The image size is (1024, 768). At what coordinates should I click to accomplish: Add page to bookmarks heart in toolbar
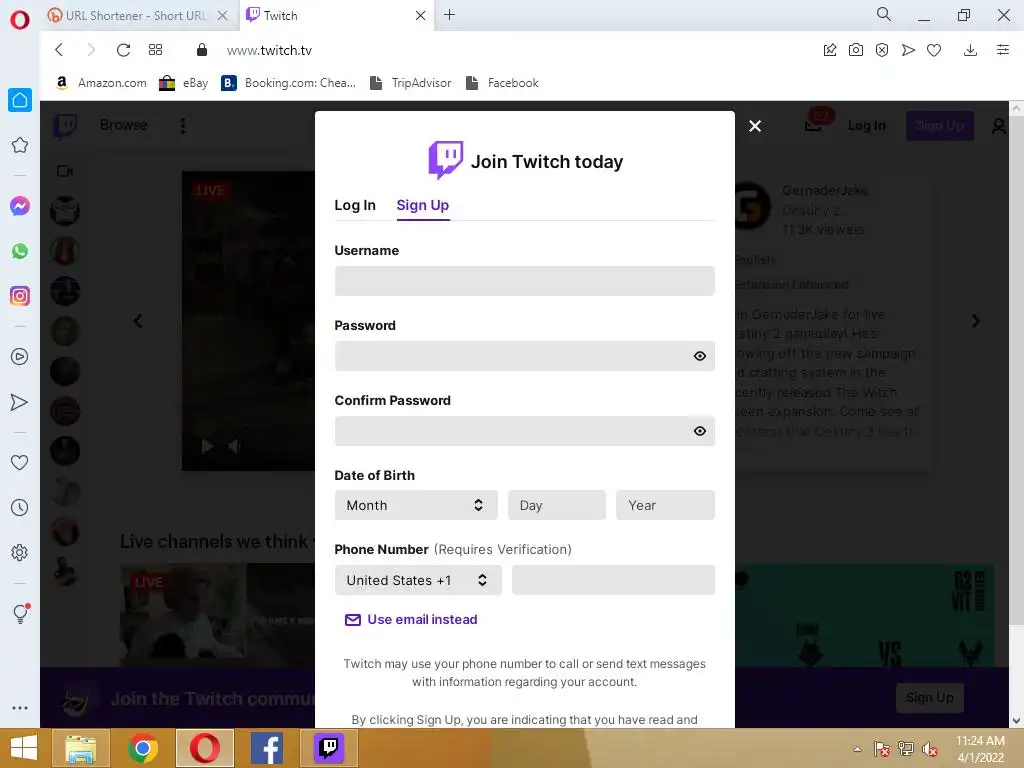point(934,50)
